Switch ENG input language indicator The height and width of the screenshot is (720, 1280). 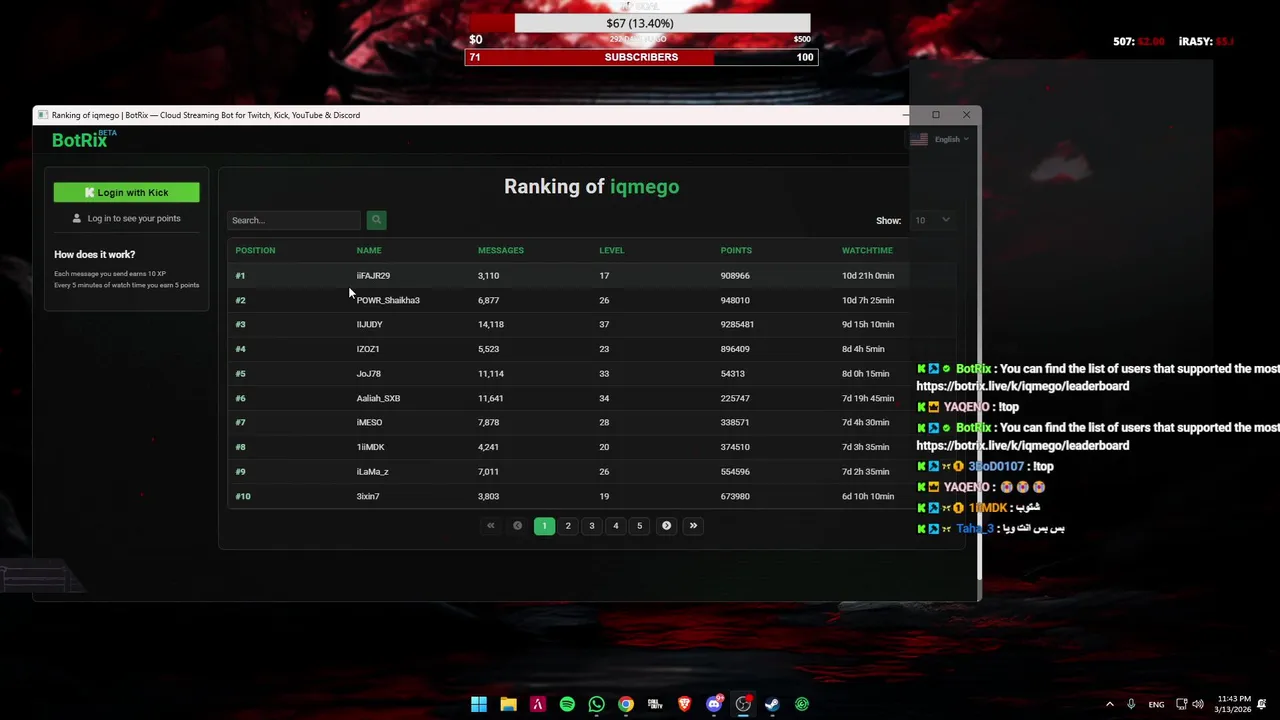click(x=1156, y=704)
